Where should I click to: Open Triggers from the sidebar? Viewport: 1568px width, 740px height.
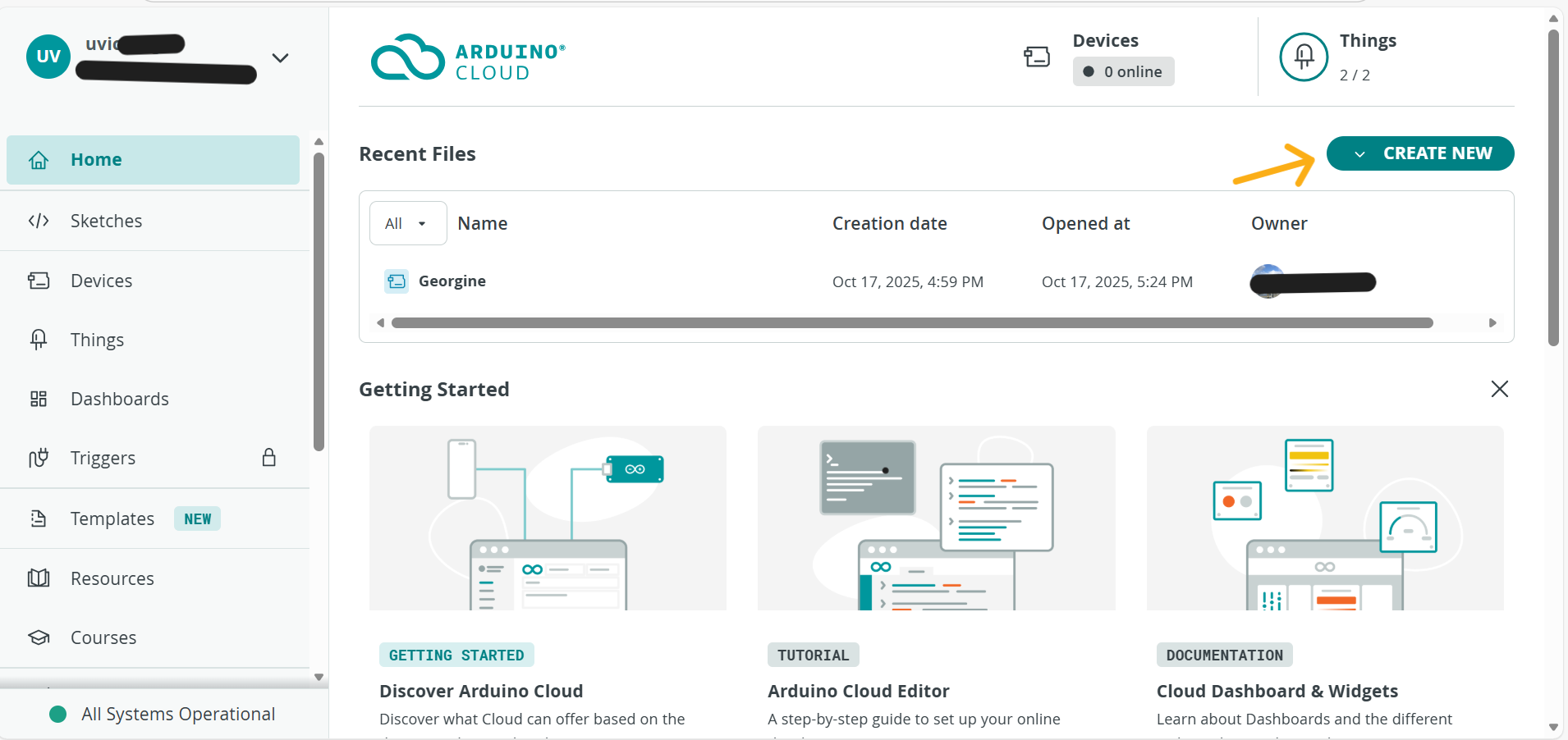[x=102, y=458]
